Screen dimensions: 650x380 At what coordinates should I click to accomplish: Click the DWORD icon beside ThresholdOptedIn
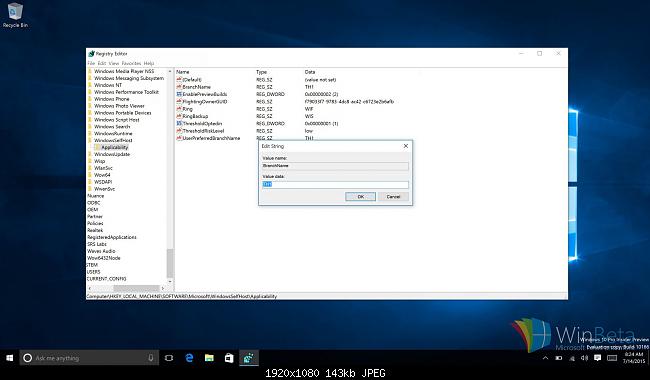(179, 123)
